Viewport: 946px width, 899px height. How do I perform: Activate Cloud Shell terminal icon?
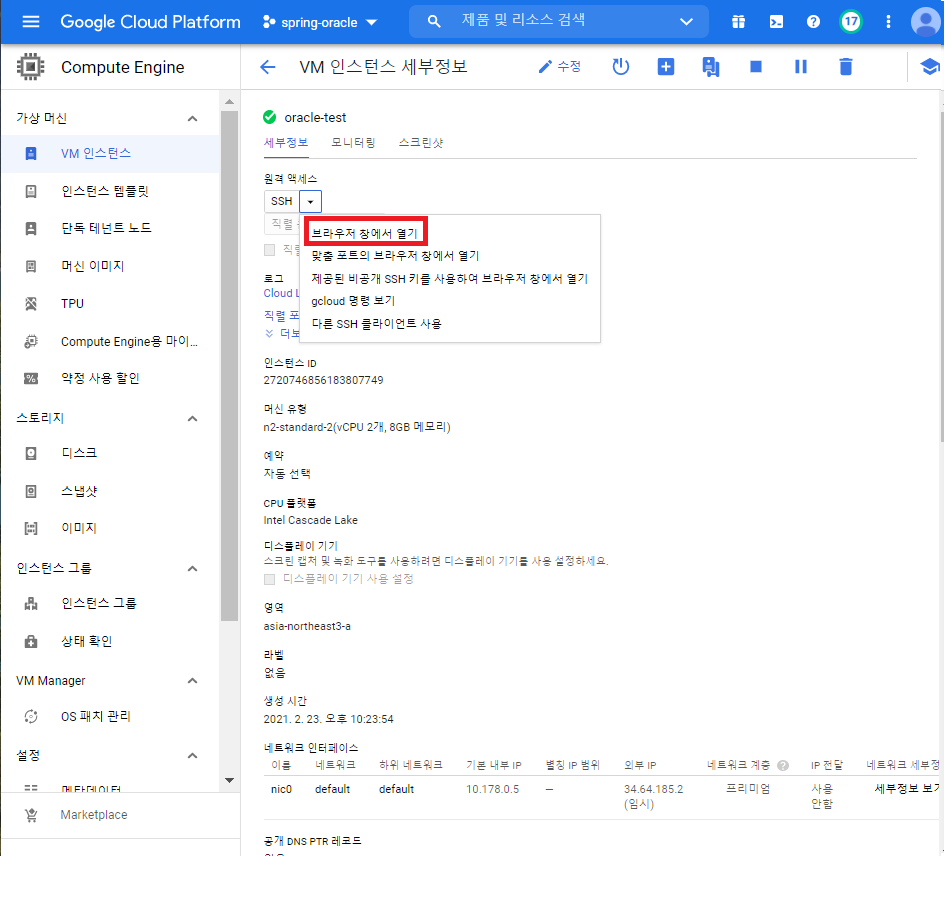coord(776,22)
